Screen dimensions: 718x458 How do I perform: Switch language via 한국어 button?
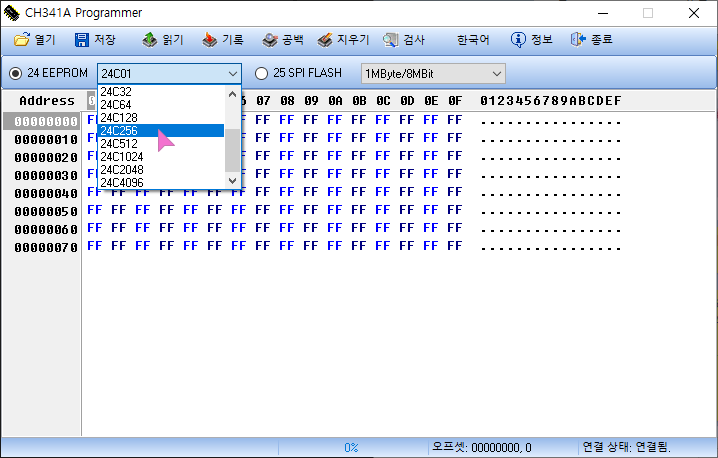pyautogui.click(x=473, y=40)
